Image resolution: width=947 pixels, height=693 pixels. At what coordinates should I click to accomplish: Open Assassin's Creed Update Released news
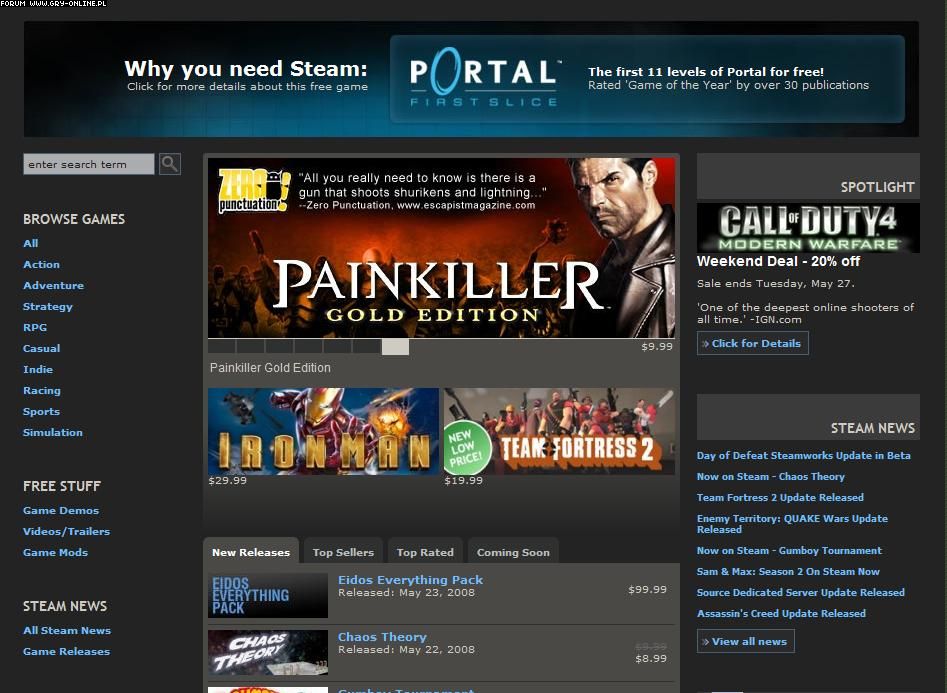click(782, 614)
